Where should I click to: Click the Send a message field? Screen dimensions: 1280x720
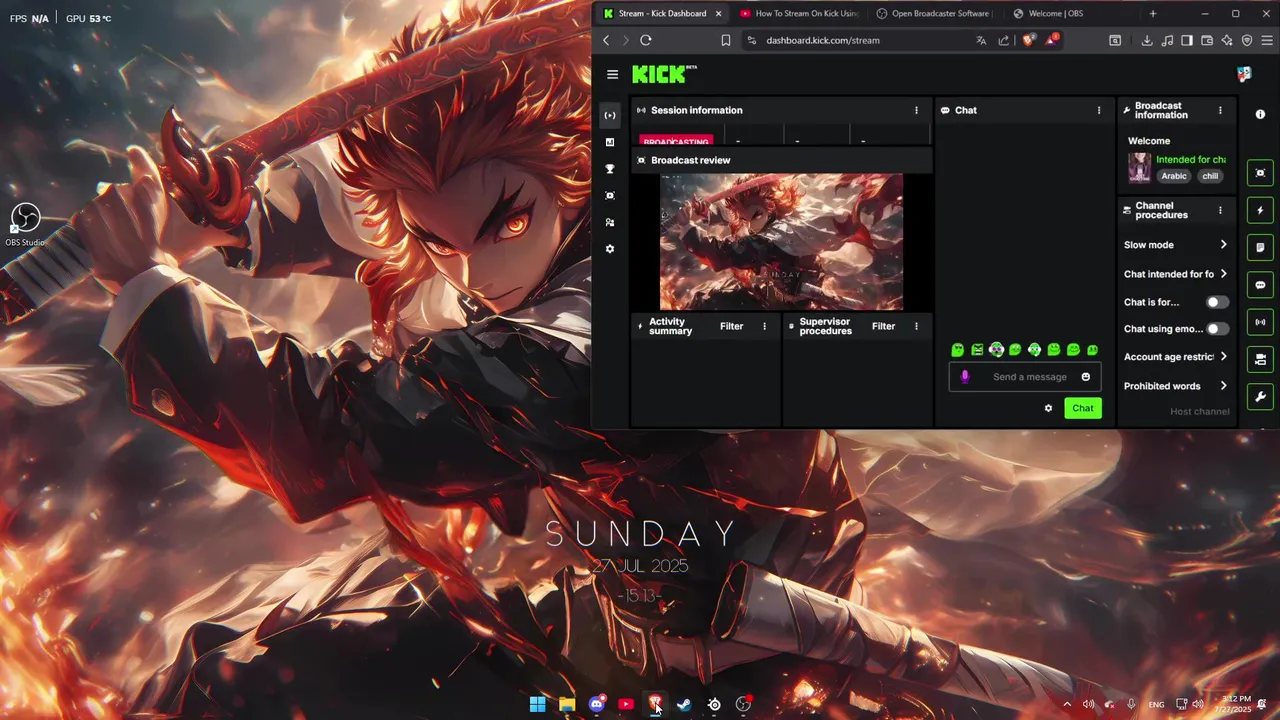(1025, 377)
